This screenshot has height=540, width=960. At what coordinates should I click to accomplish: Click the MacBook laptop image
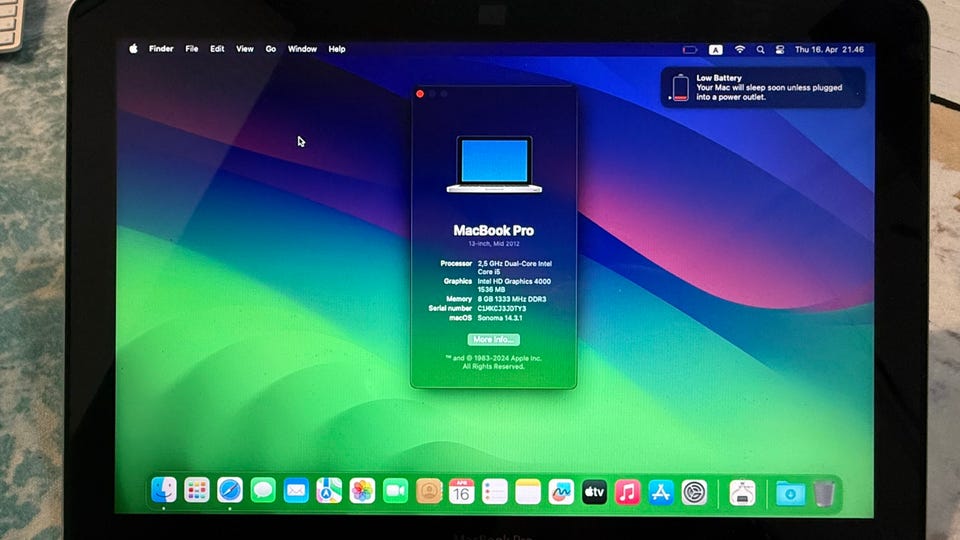pos(494,164)
